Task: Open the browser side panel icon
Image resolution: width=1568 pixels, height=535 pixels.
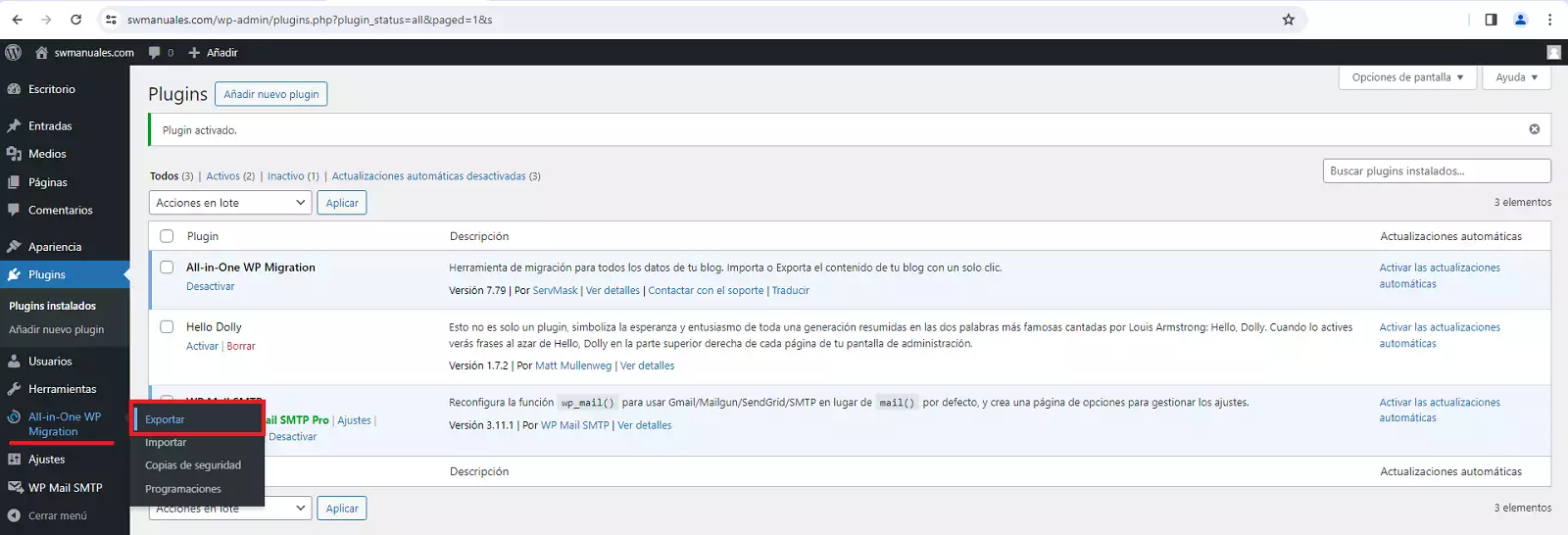Action: (x=1491, y=20)
